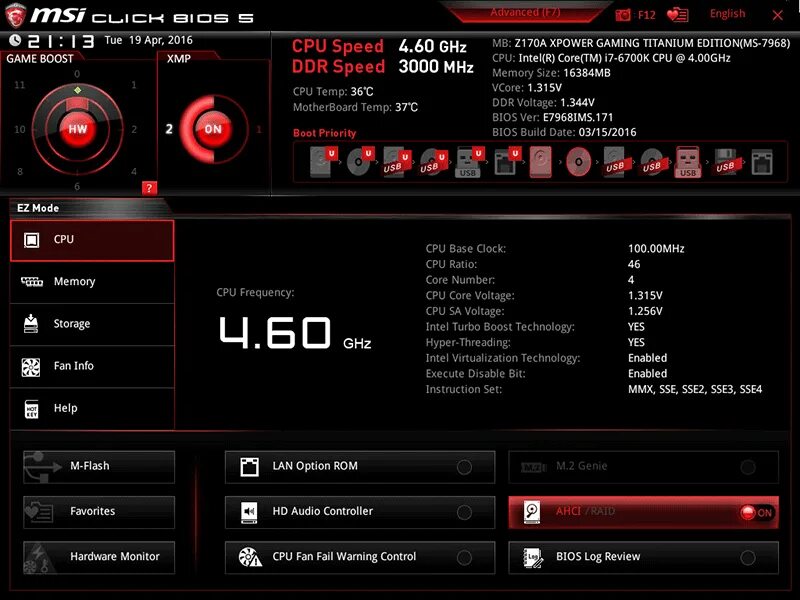Screen dimensions: 800x600
Task: Click the AHCI/RAID drive icon
Action: coord(532,512)
